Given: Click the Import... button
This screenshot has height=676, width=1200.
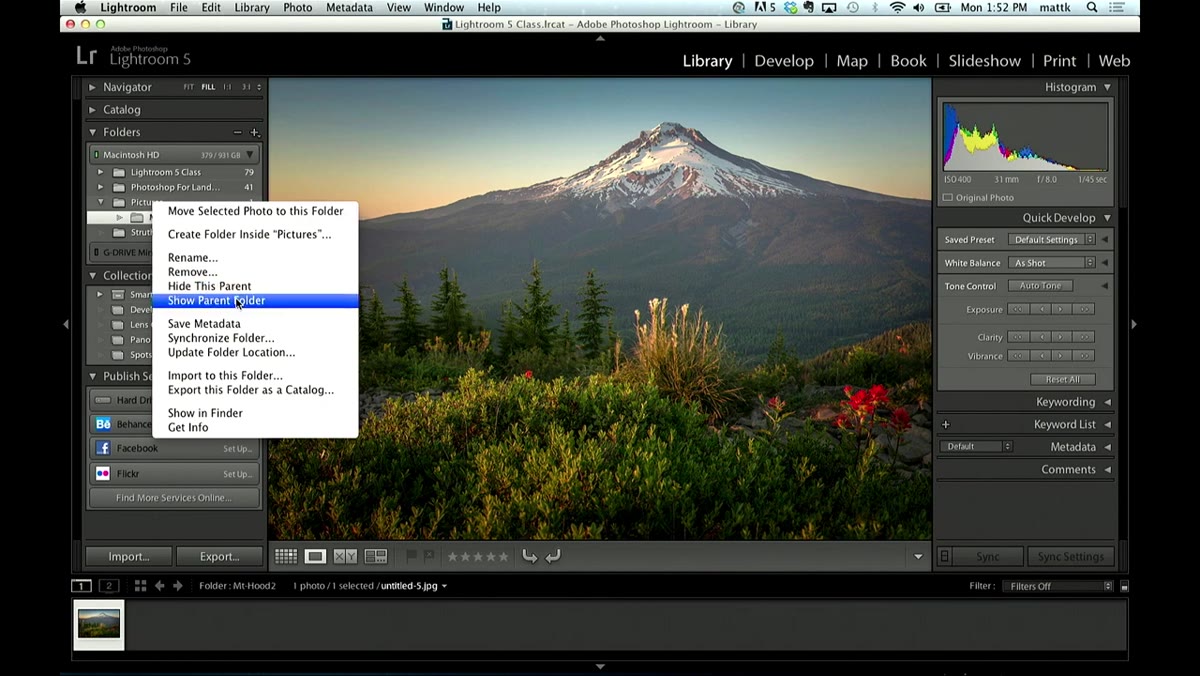Looking at the screenshot, I should click(x=128, y=556).
